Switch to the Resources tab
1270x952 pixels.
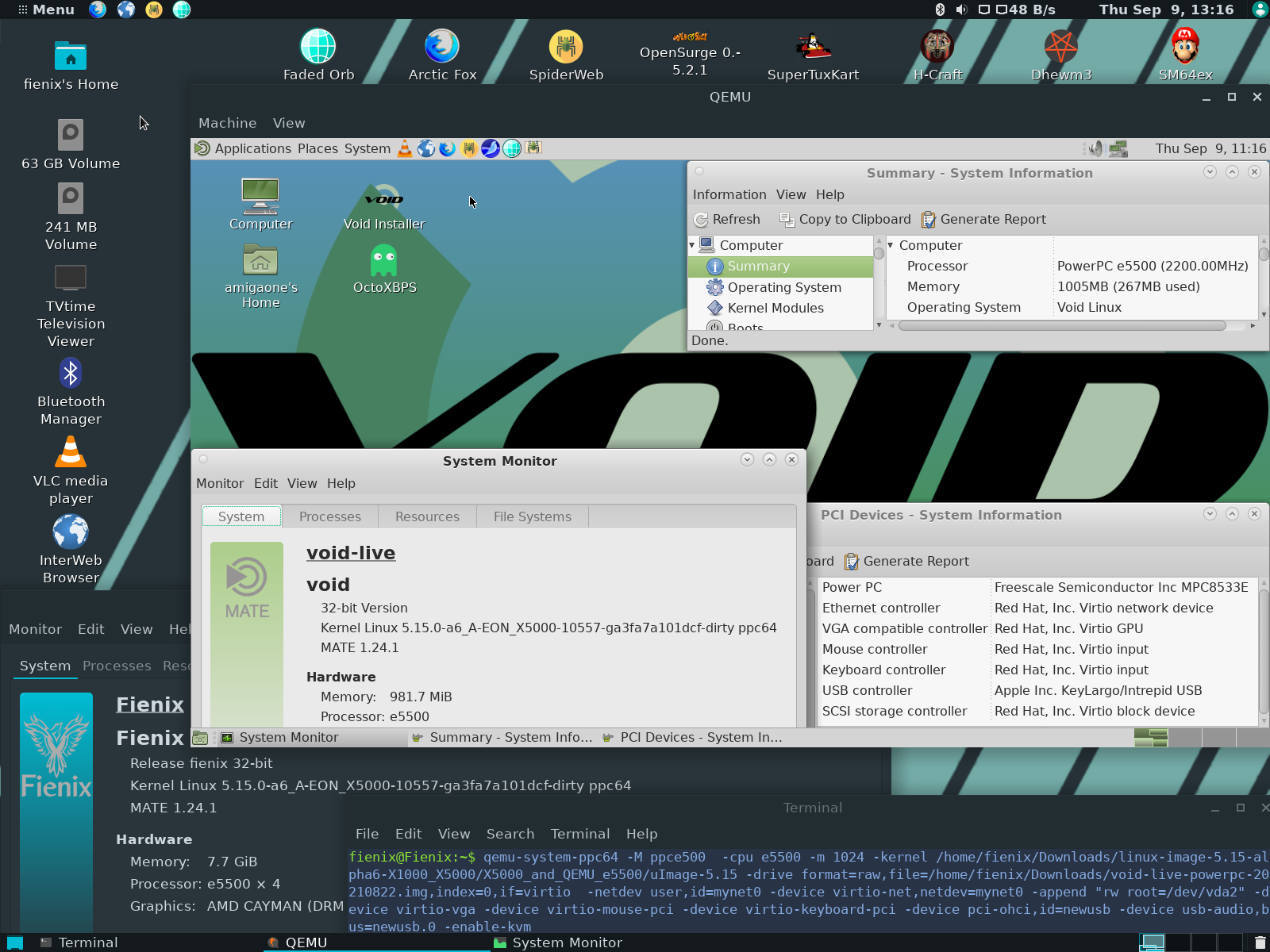(x=427, y=516)
